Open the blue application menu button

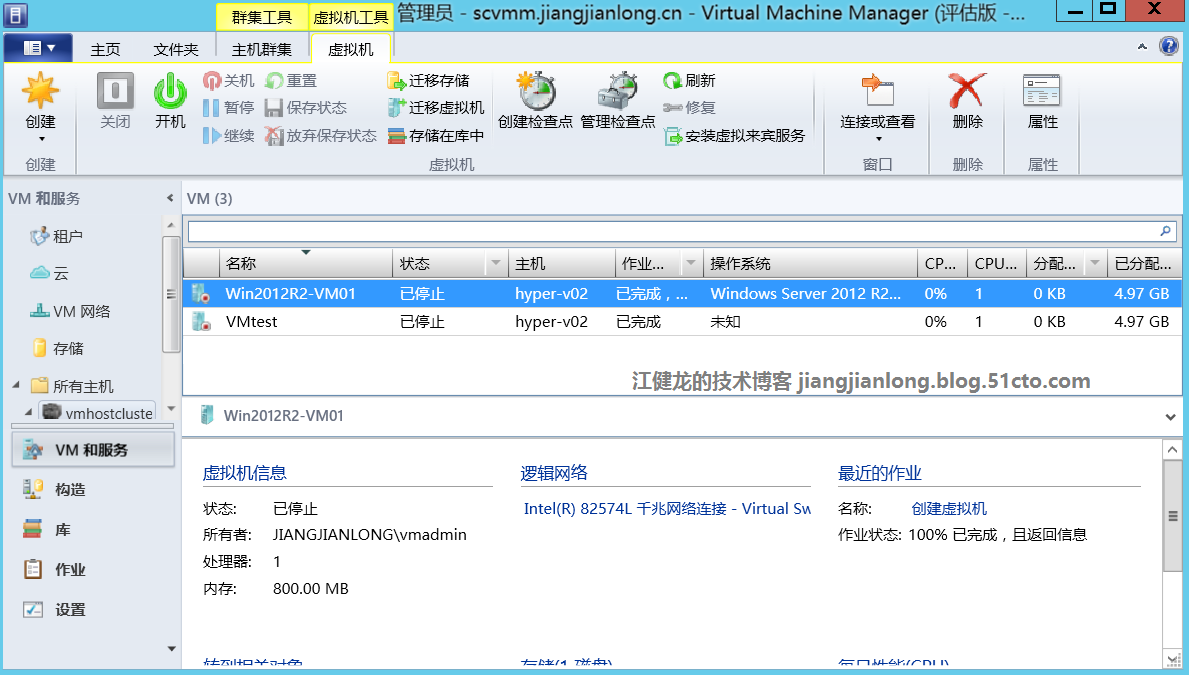(38, 48)
